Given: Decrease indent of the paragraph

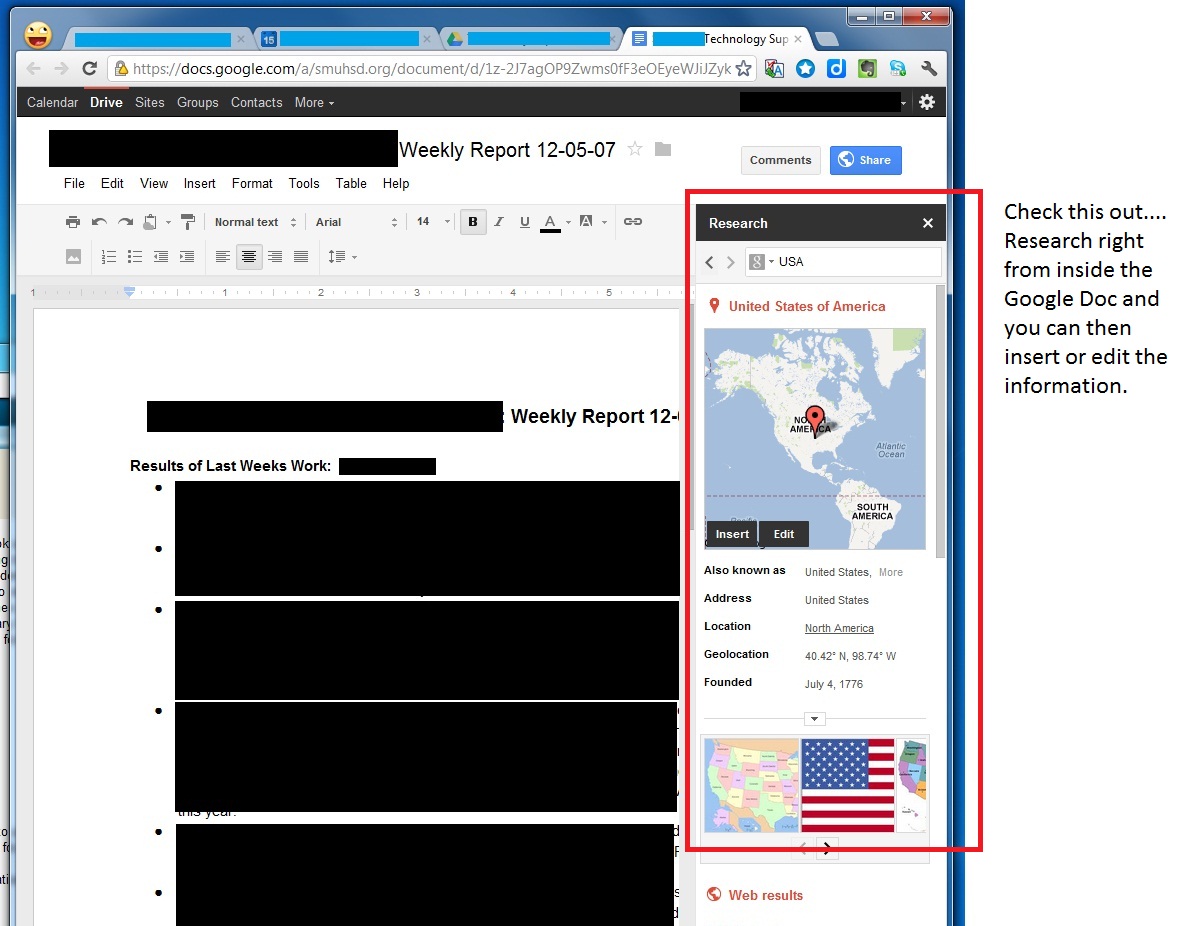Looking at the screenshot, I should [x=161, y=257].
